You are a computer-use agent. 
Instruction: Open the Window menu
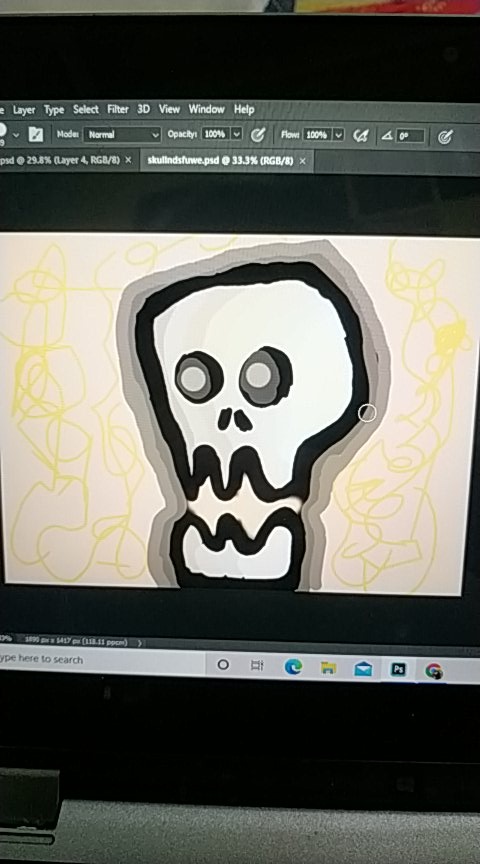pos(207,109)
